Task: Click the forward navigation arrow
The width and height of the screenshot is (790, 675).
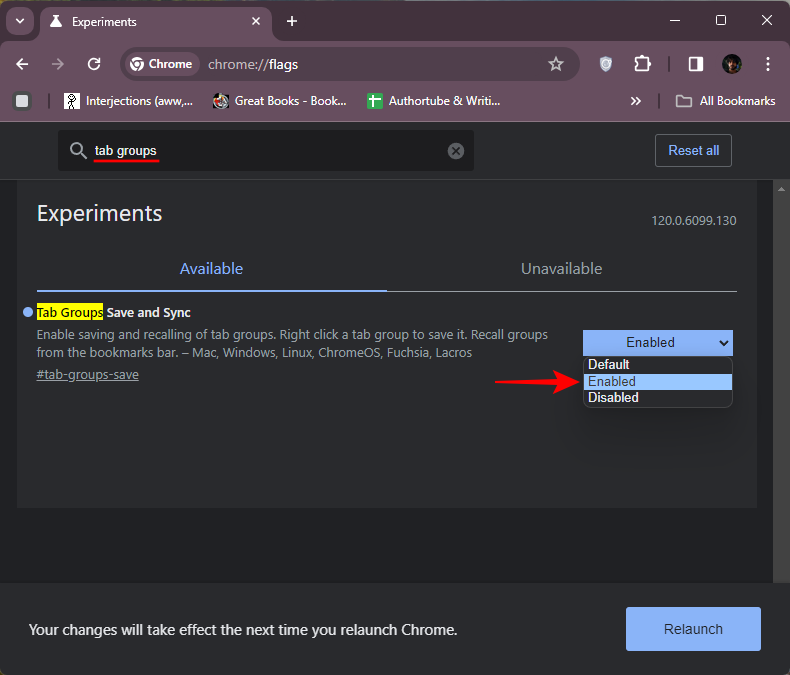Action: 58,64
